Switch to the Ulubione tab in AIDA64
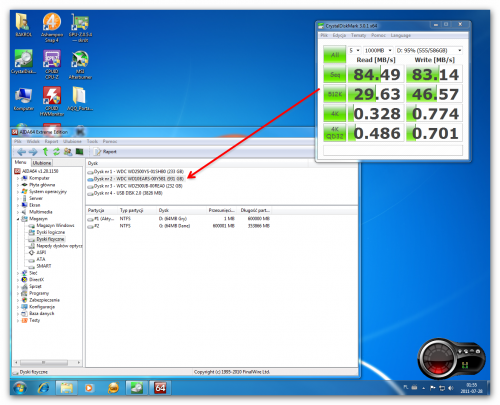 [42, 163]
